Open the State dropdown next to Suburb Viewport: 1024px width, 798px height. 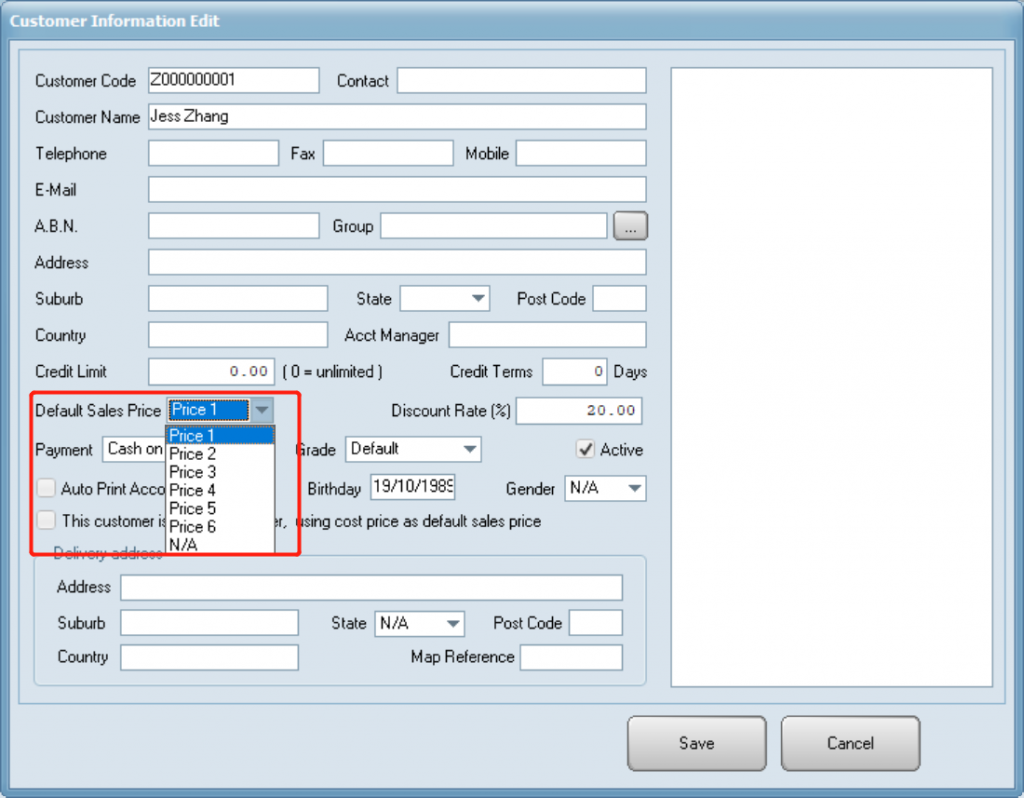click(x=478, y=298)
